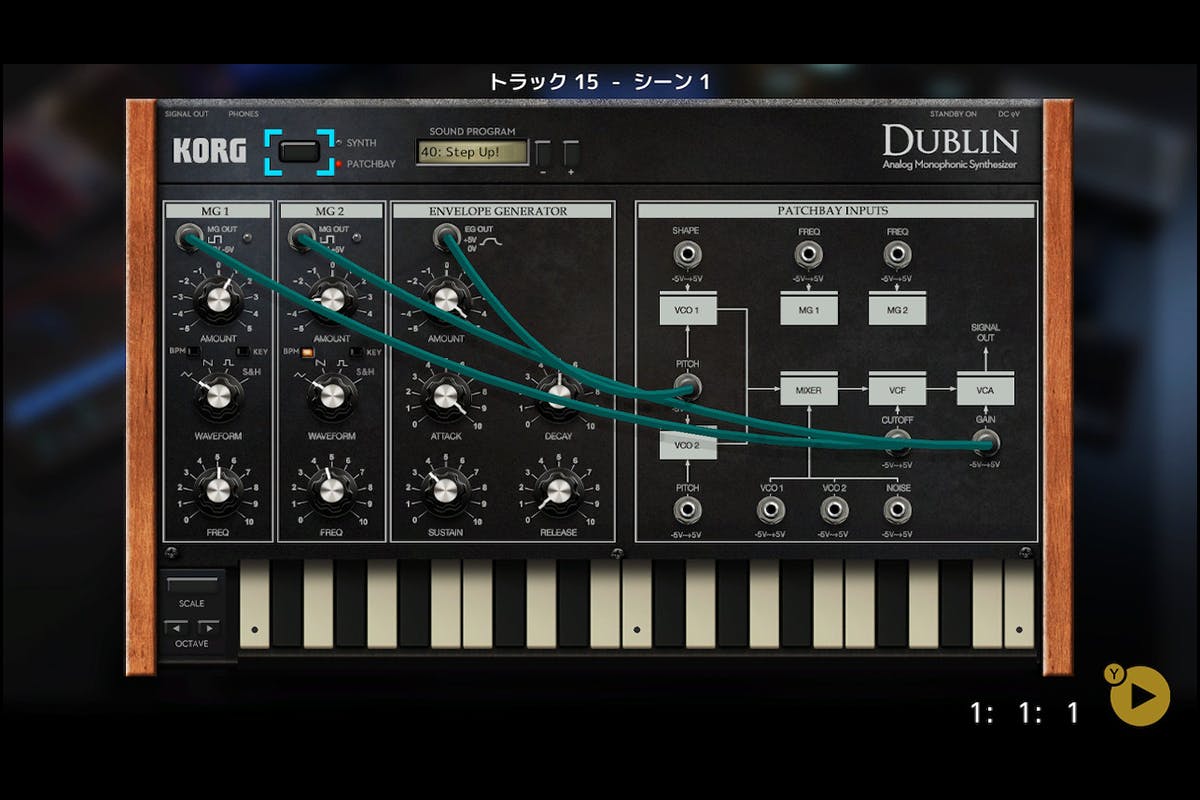1200x800 pixels.
Task: Step to the next sound program with plus
Action: [x=571, y=154]
